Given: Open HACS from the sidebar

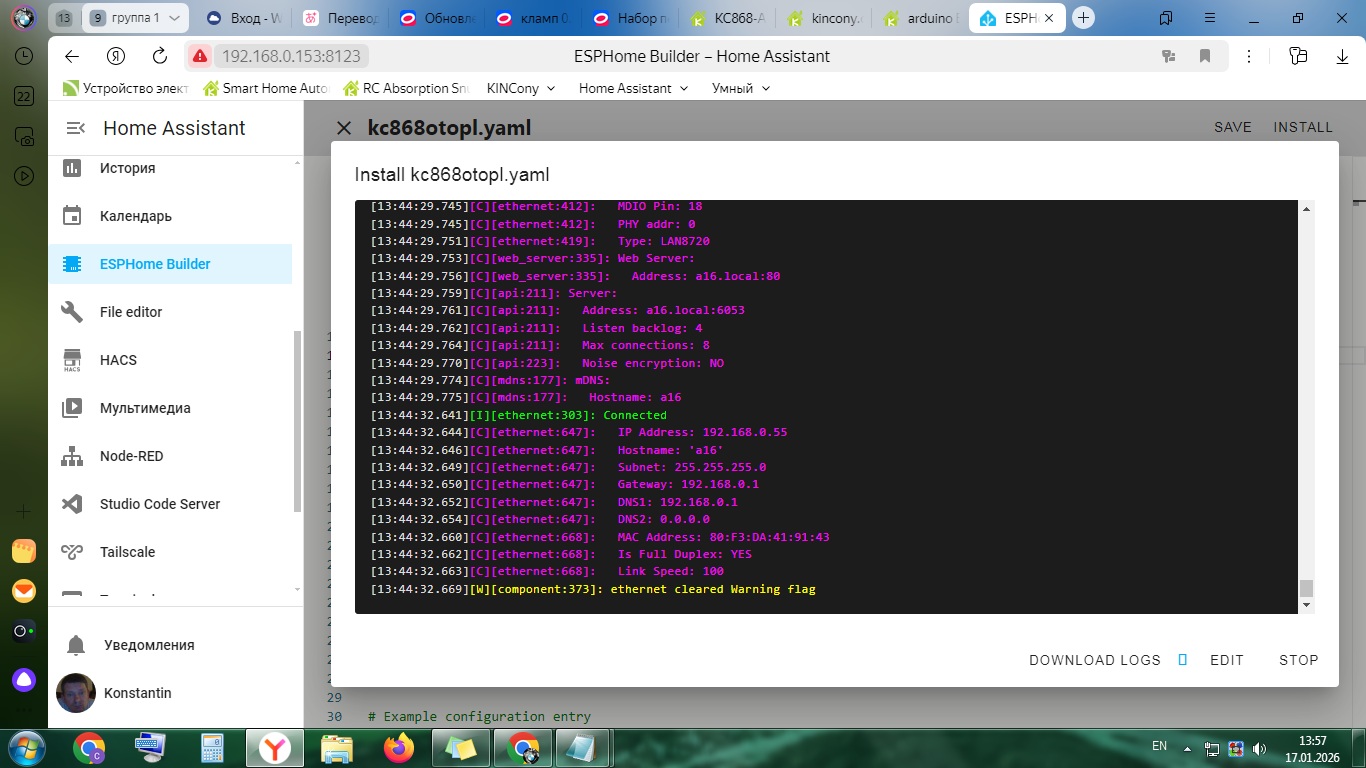Looking at the screenshot, I should click(x=118, y=360).
